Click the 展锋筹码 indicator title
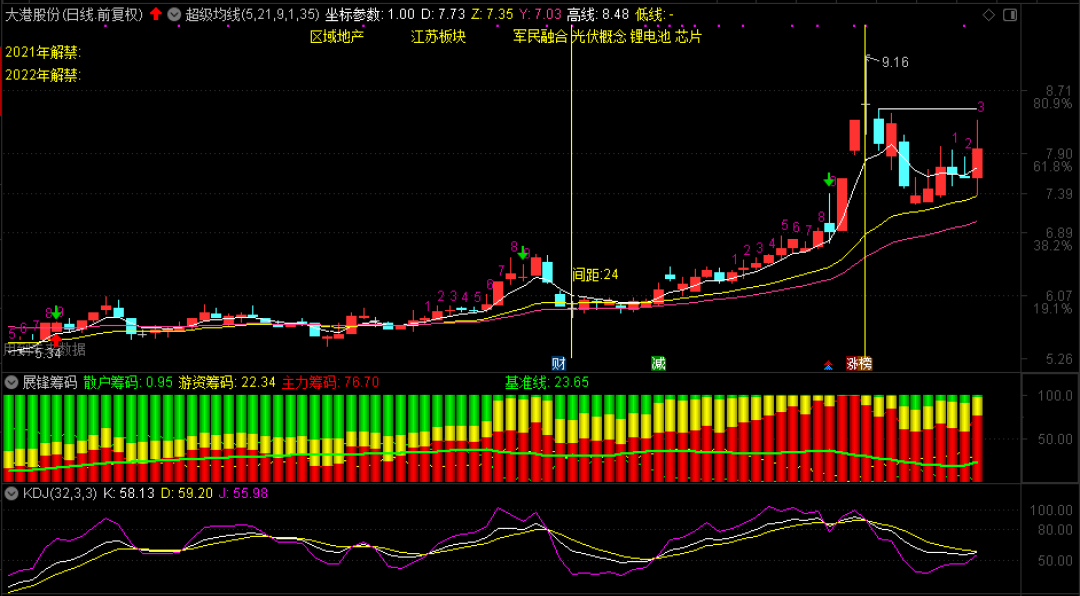 point(50,382)
